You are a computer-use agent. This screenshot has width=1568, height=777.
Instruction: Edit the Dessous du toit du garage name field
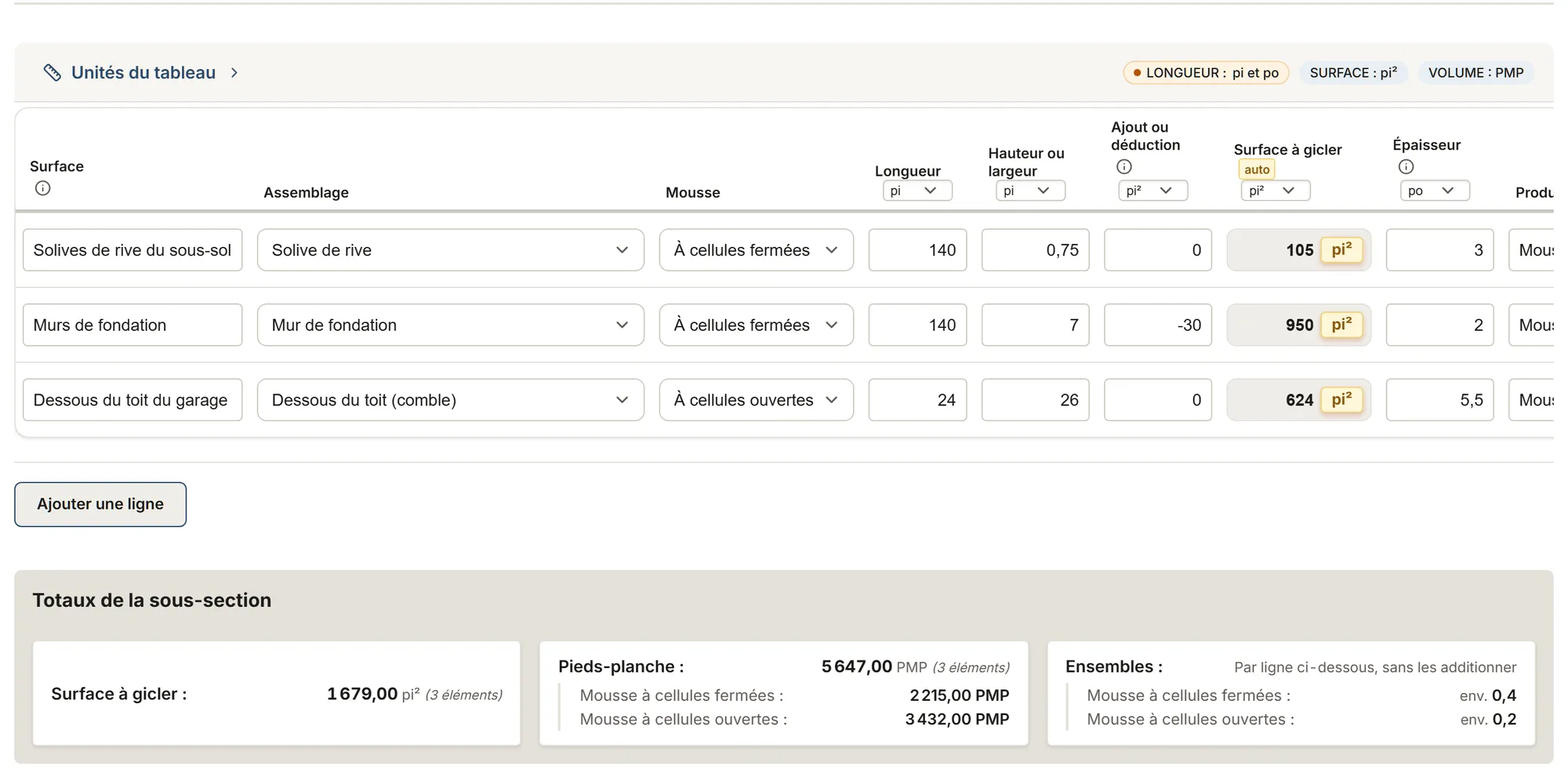pos(132,400)
